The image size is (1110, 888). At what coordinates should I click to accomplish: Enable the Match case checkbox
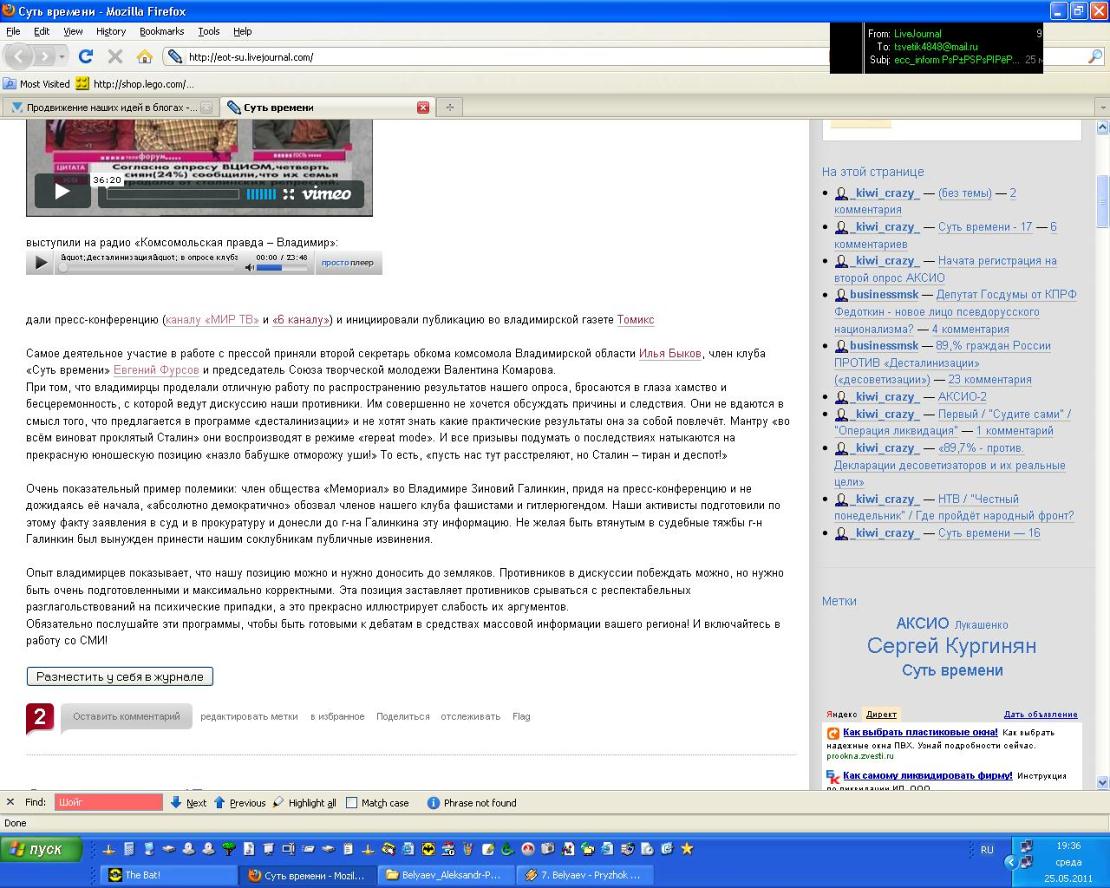click(352, 803)
